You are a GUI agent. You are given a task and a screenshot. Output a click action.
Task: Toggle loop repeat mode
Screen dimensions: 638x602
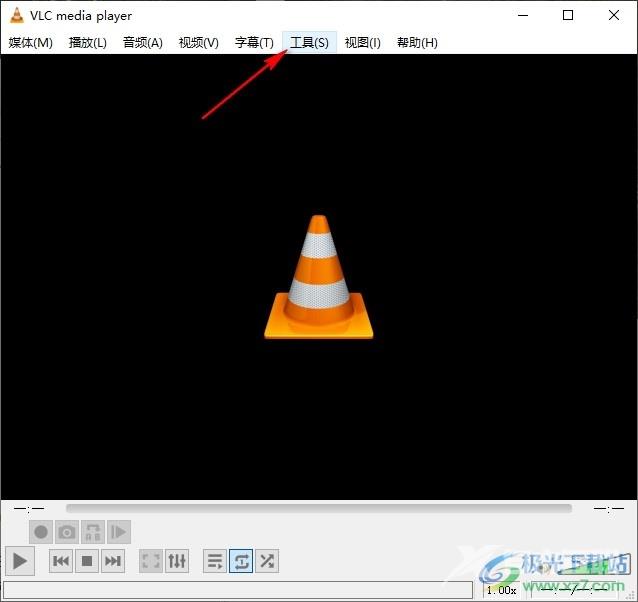[241, 561]
